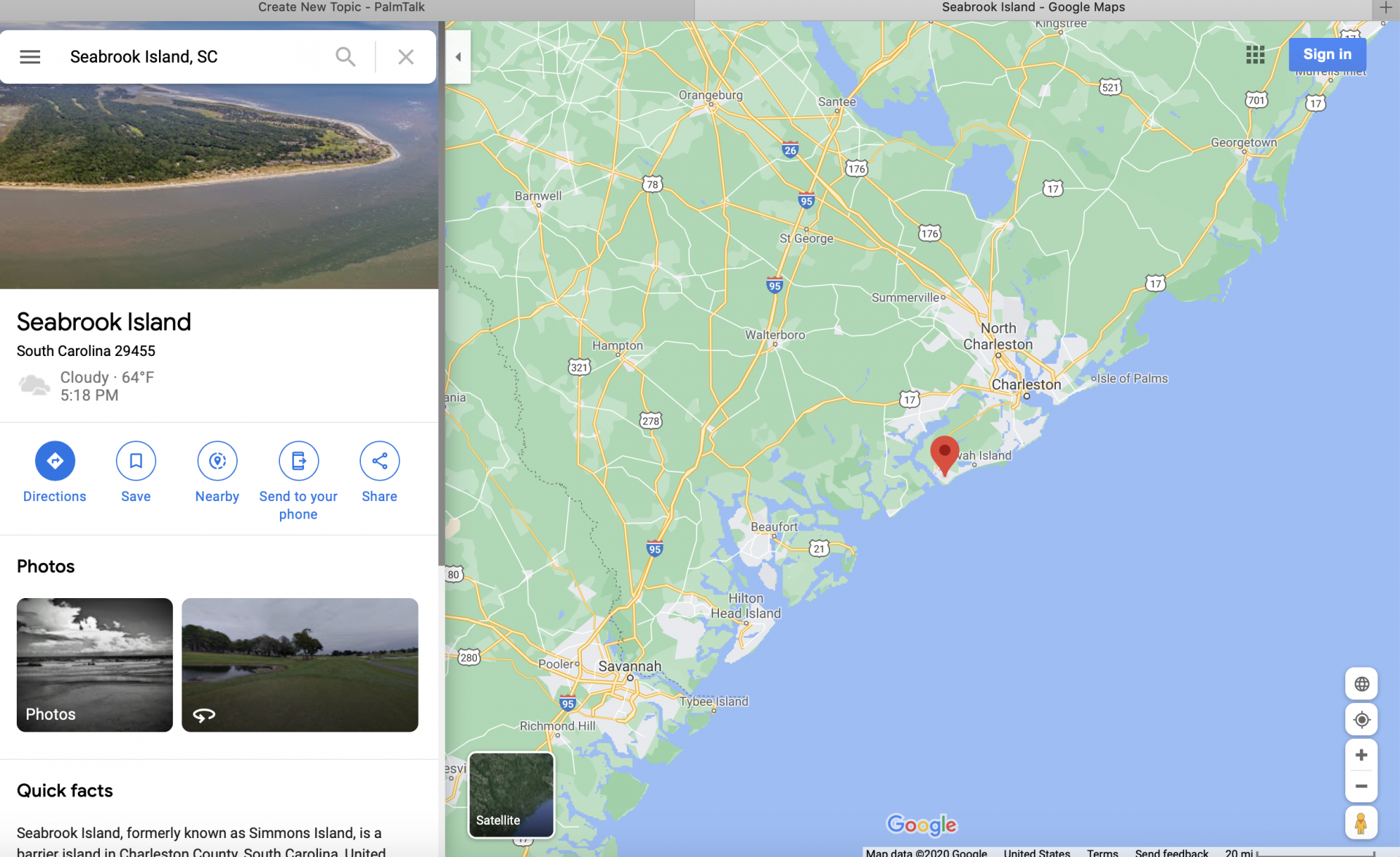Click the Sign in button

point(1327,55)
